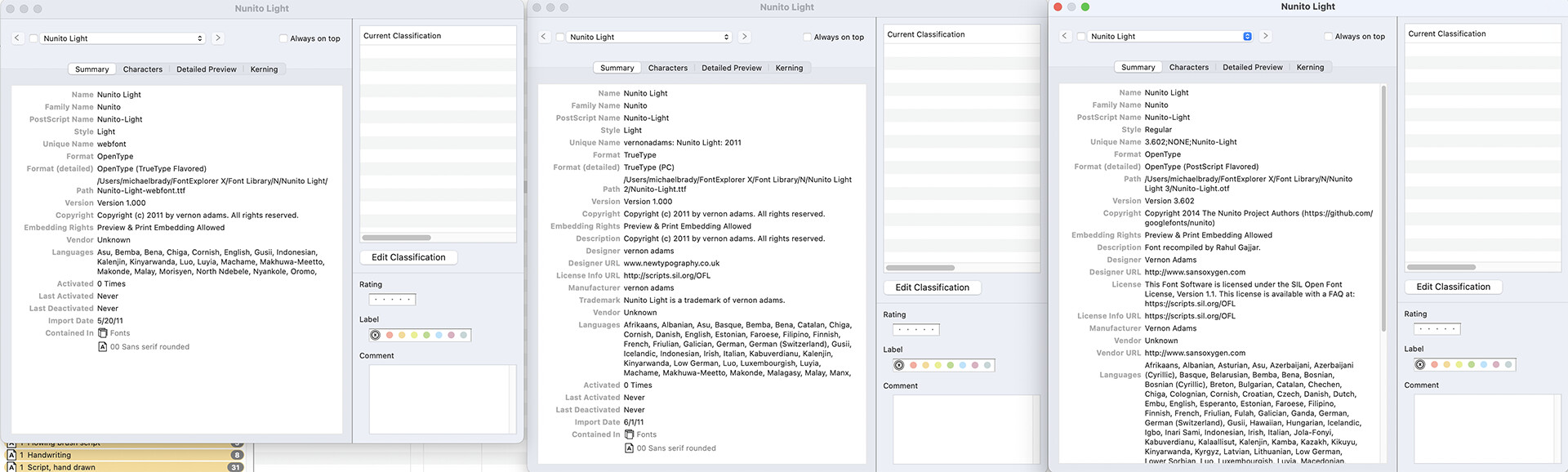Screen dimensions: 1568x472
Task: Apply the pink label in the right window
Action: pos(1495,365)
